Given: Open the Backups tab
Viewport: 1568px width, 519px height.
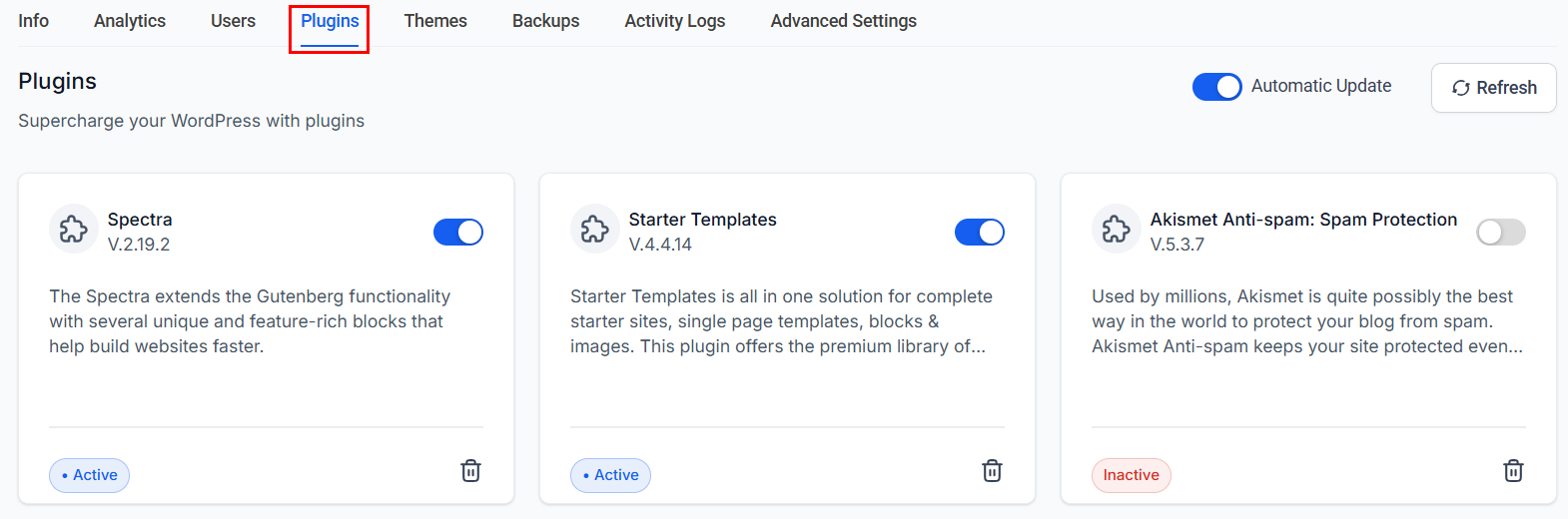Looking at the screenshot, I should click(545, 21).
